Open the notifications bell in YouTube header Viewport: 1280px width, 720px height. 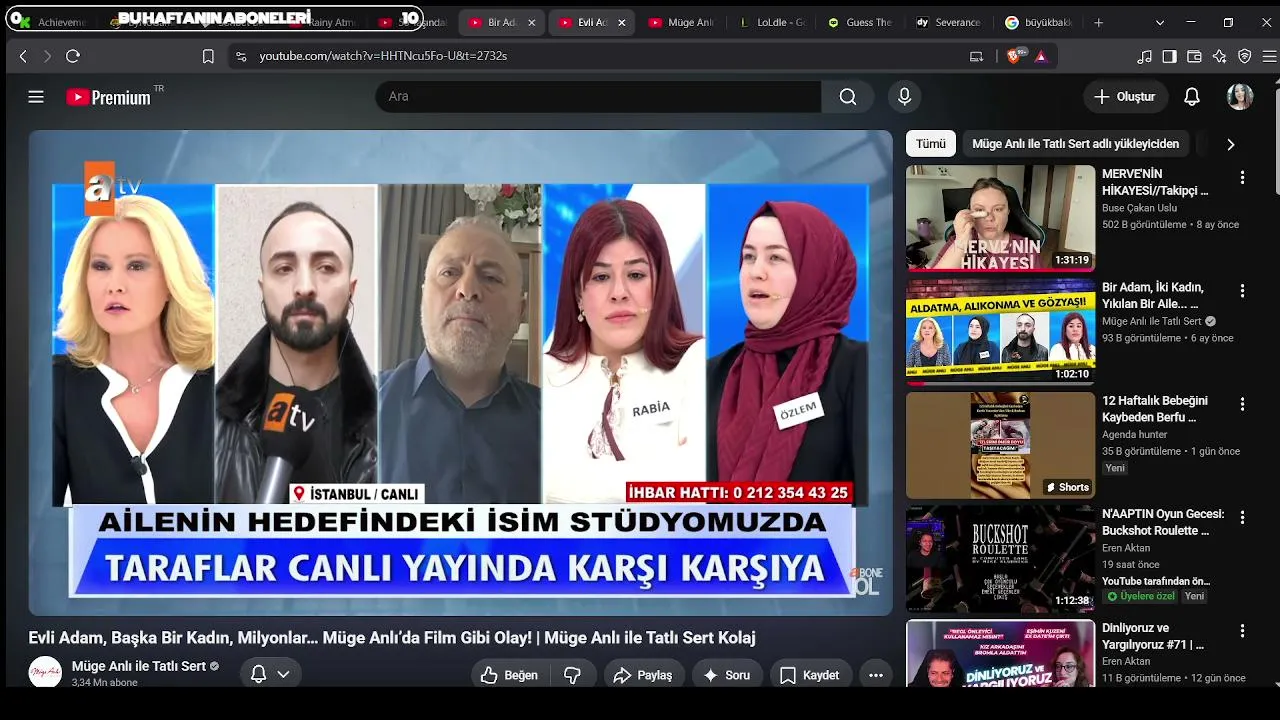(1192, 97)
